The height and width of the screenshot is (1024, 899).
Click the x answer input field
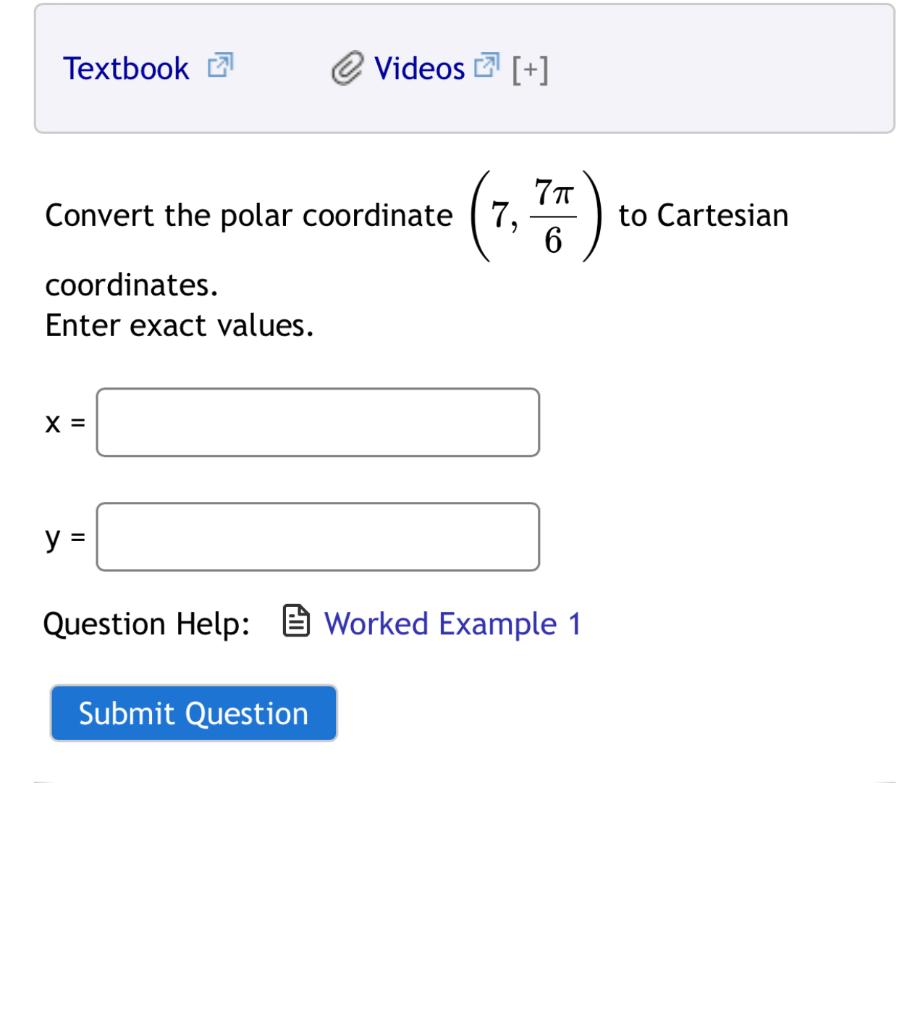pyautogui.click(x=318, y=422)
